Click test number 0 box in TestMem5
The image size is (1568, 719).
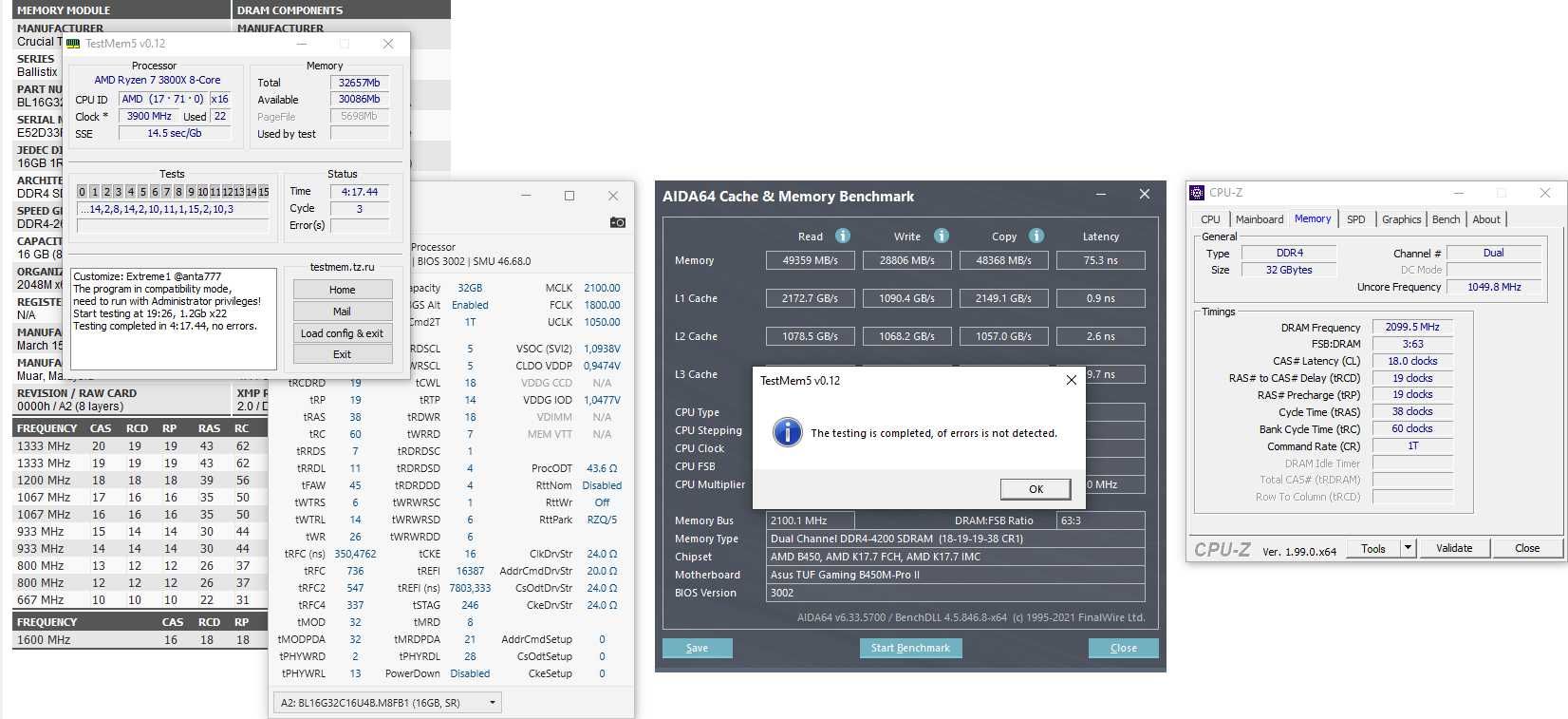tap(83, 192)
